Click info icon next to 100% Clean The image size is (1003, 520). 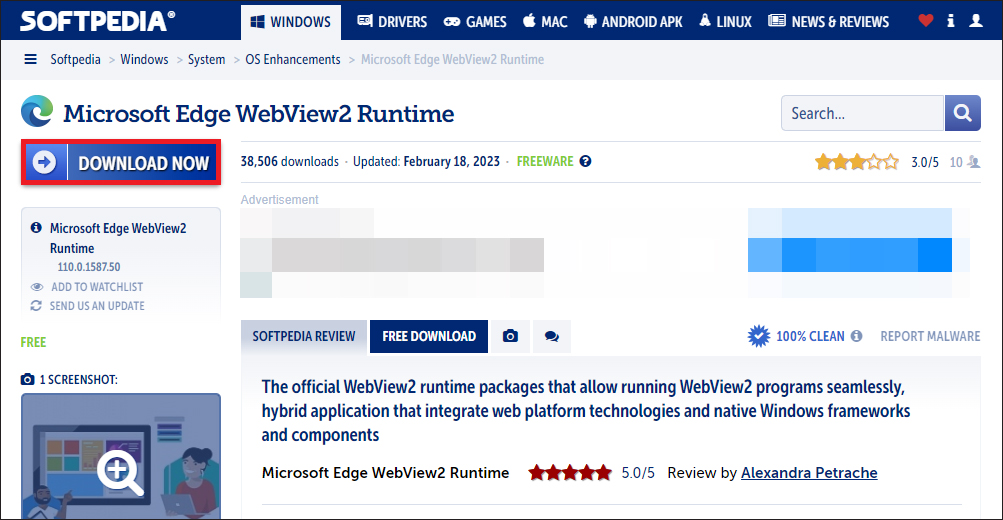tap(857, 336)
